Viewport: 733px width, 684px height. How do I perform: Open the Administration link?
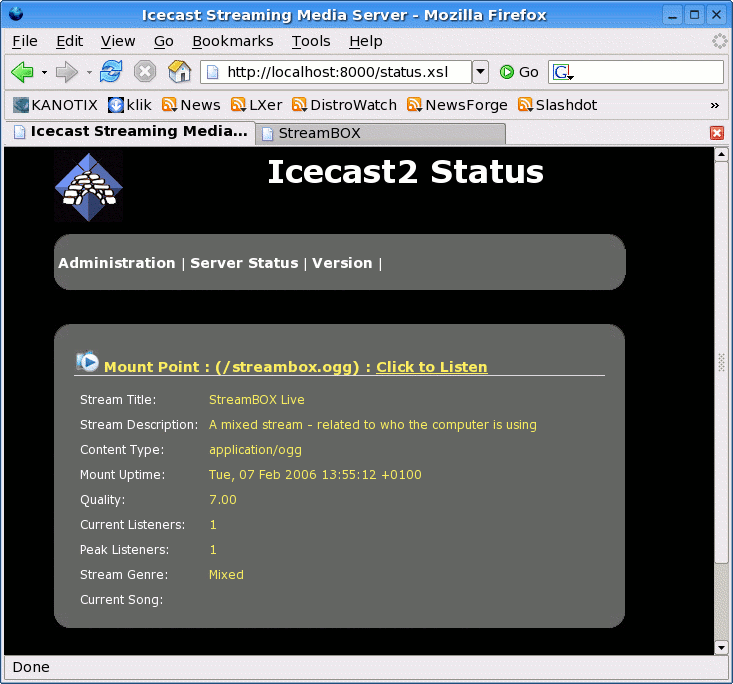coord(116,263)
